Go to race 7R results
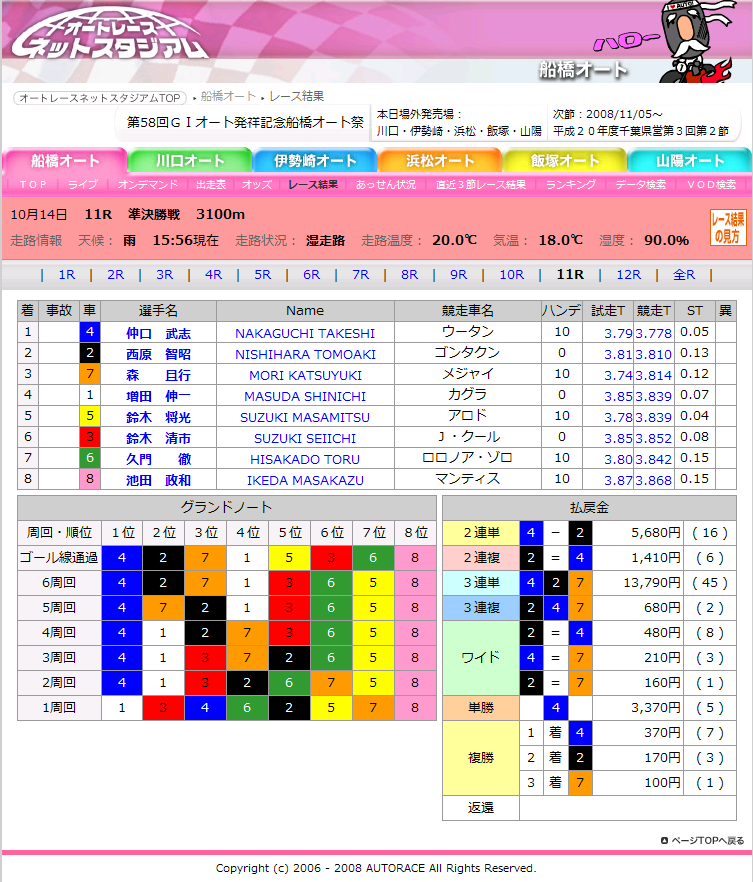 pyautogui.click(x=360, y=274)
